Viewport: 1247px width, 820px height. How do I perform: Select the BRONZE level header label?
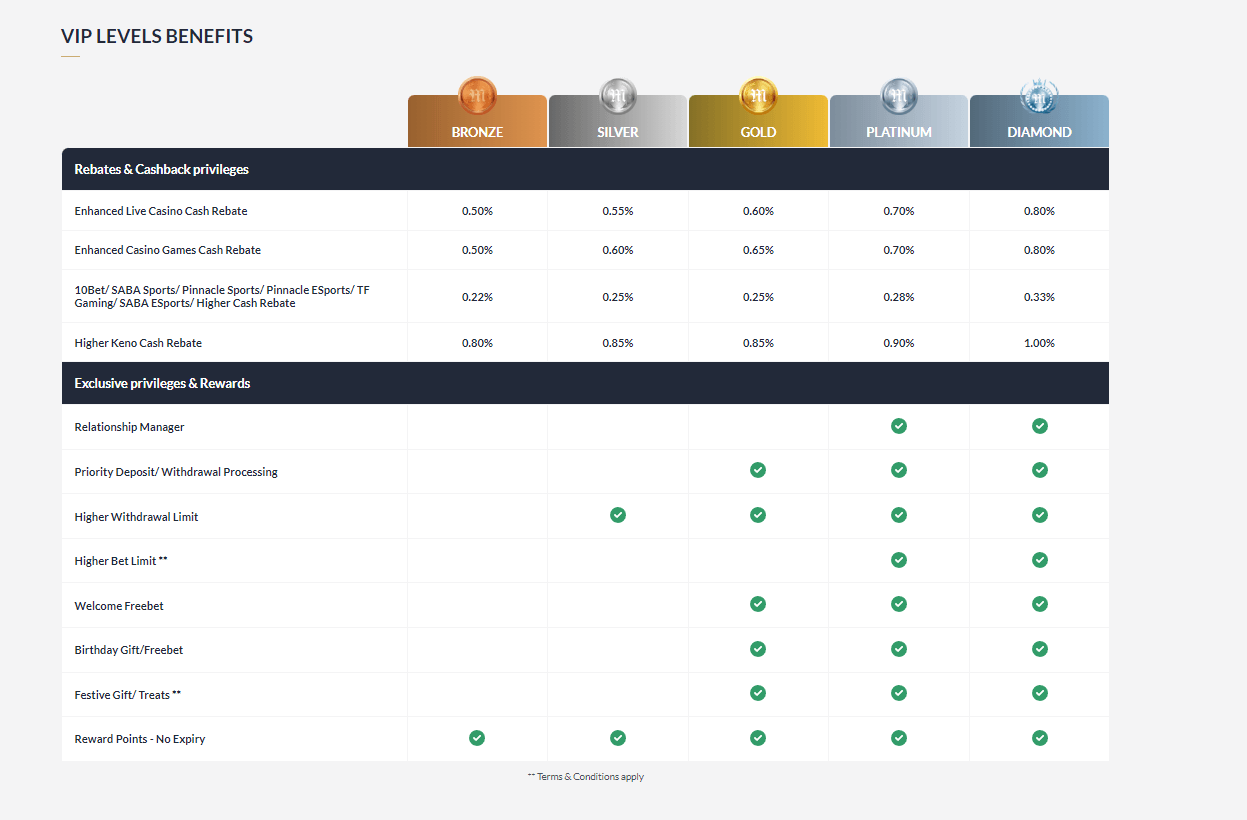click(x=477, y=132)
